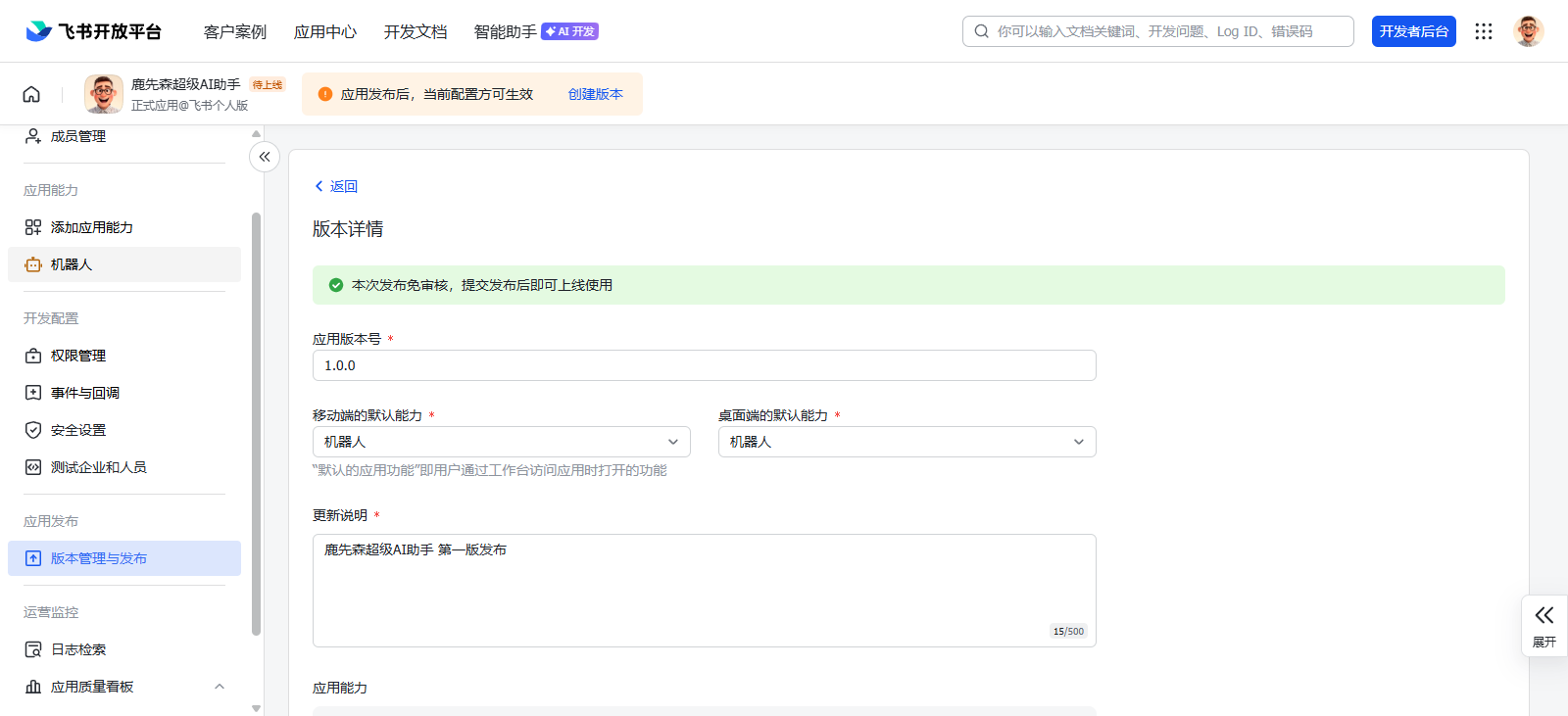1568x716 pixels.
Task: Focus the 应用版本号 input field
Action: (705, 365)
